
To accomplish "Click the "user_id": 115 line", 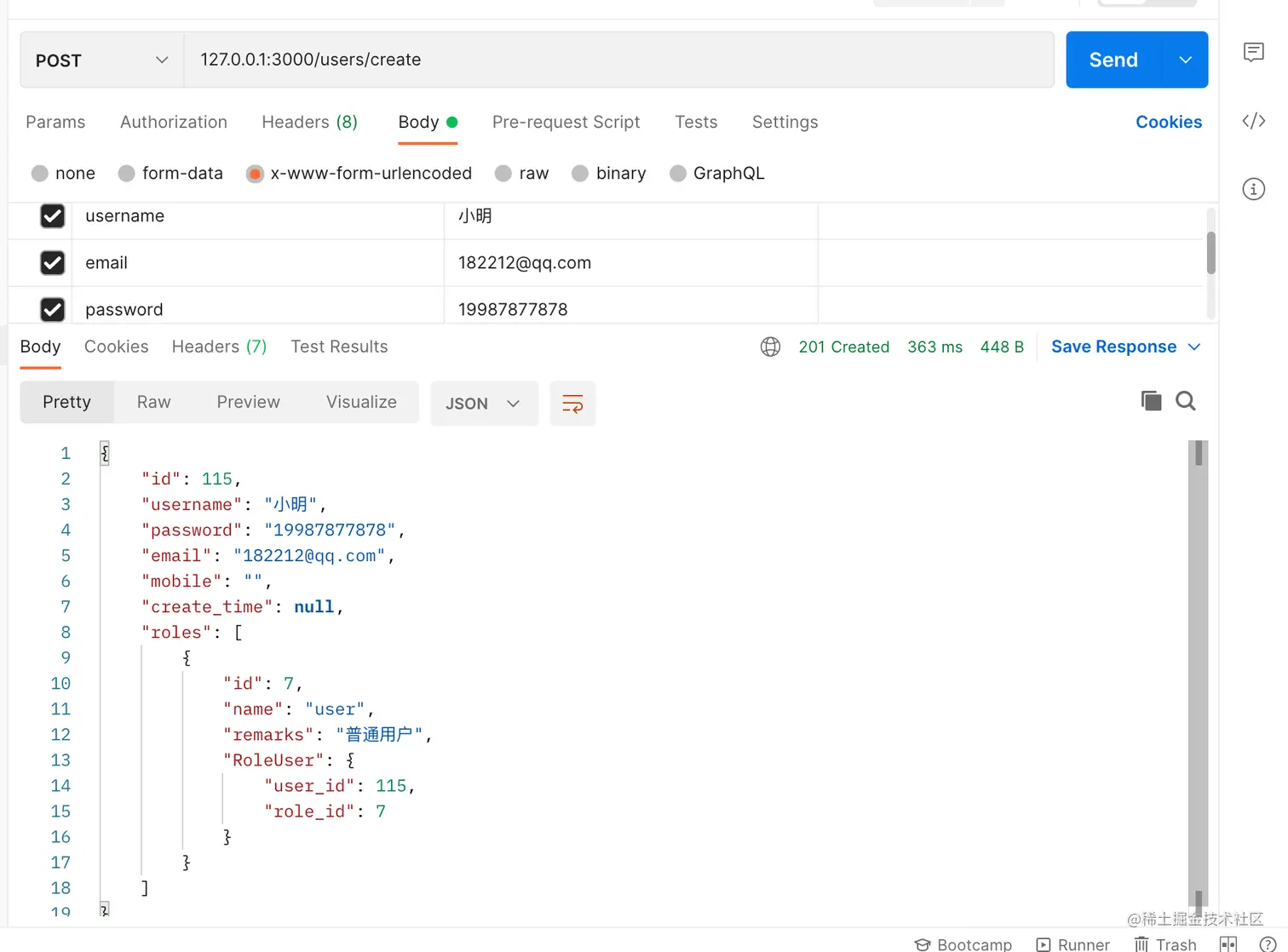I will click(339, 786).
